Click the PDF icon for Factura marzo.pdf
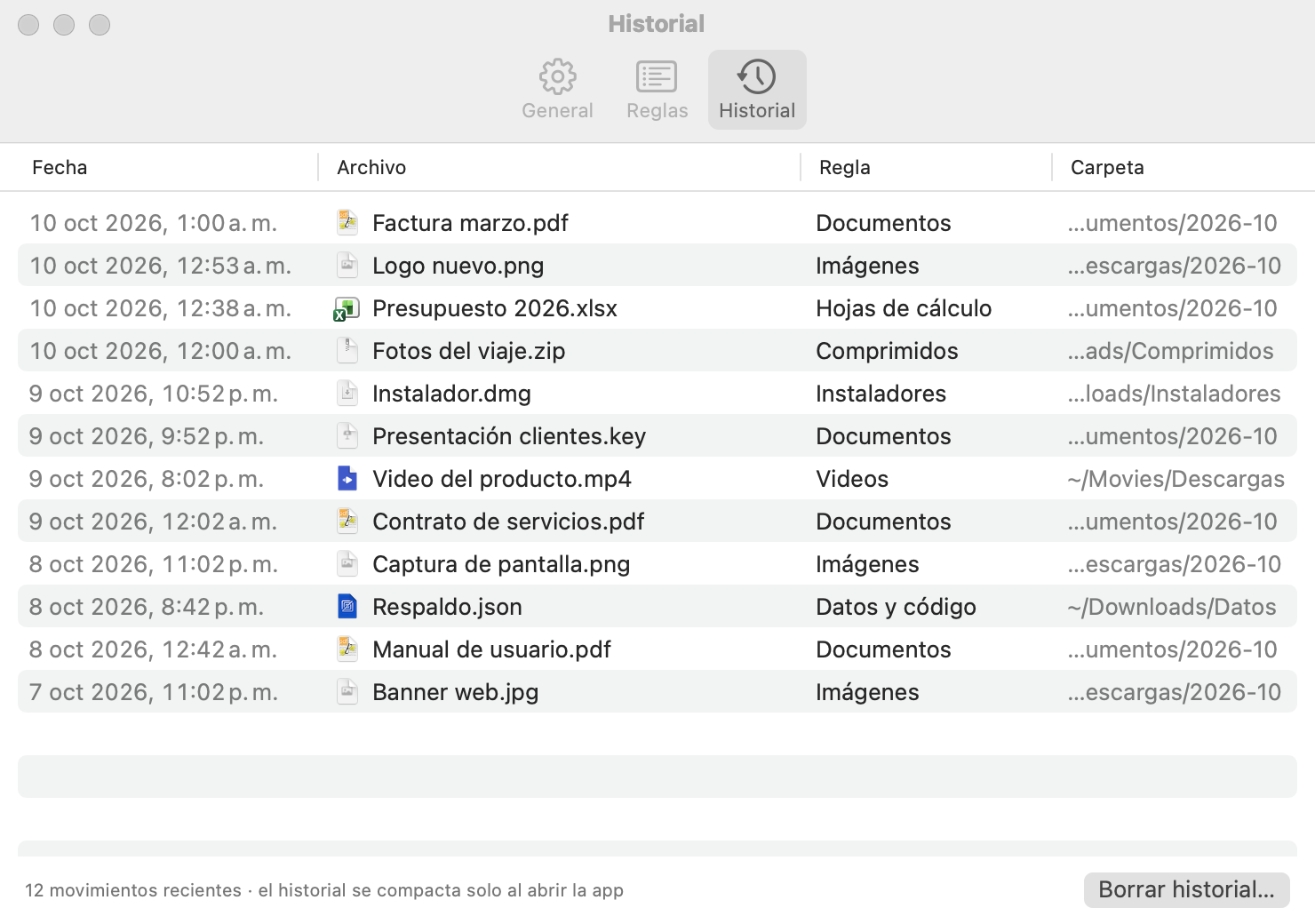1315x924 pixels. coord(347,222)
